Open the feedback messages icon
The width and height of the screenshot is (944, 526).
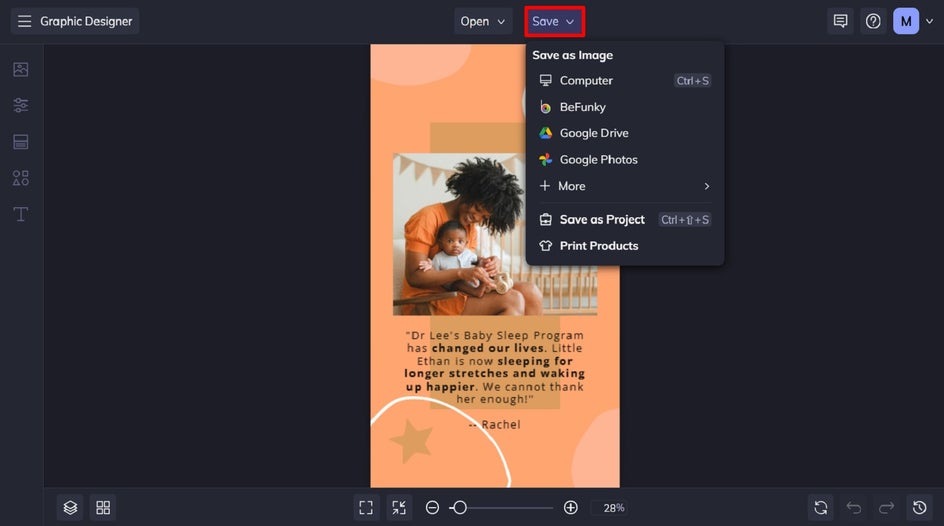click(x=840, y=22)
